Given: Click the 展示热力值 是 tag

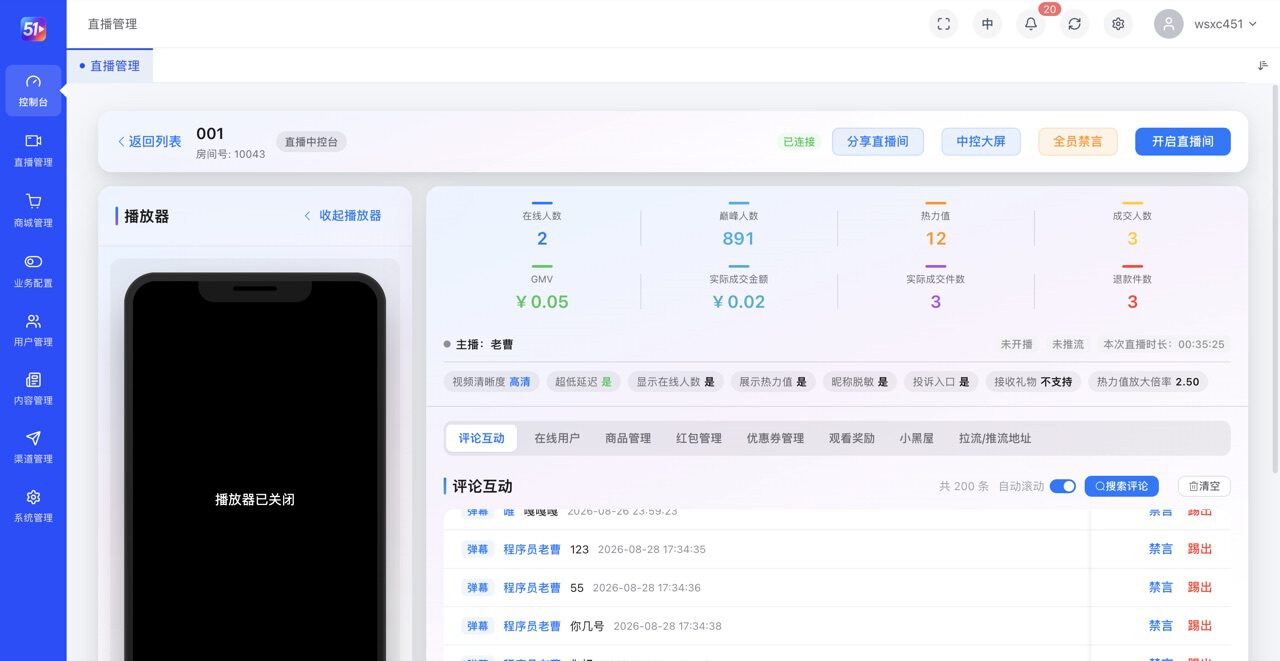Looking at the screenshot, I should point(773,382).
